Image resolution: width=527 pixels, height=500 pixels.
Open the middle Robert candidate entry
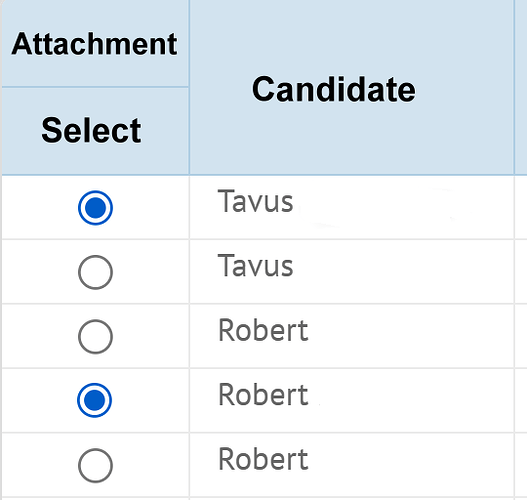pos(263,394)
